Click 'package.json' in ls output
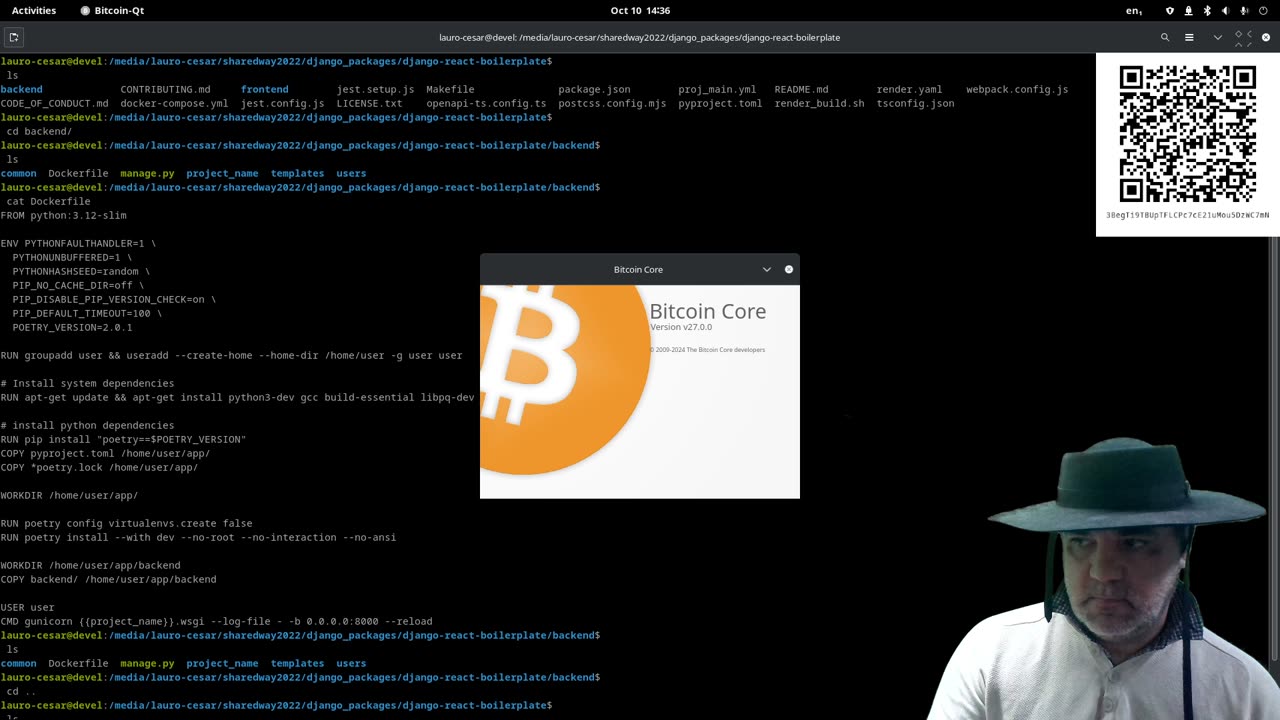 (594, 89)
